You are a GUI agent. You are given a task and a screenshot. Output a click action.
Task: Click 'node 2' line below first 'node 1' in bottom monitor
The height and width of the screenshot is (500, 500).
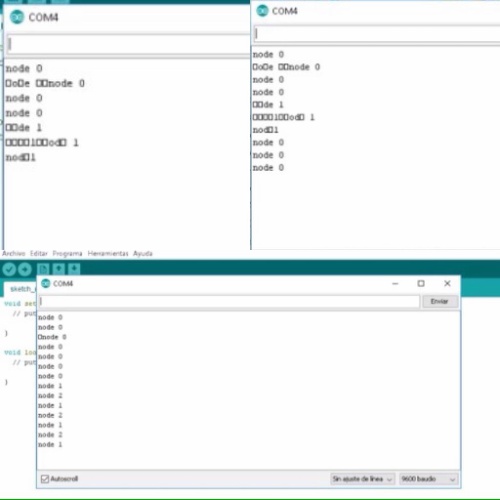(x=50, y=396)
